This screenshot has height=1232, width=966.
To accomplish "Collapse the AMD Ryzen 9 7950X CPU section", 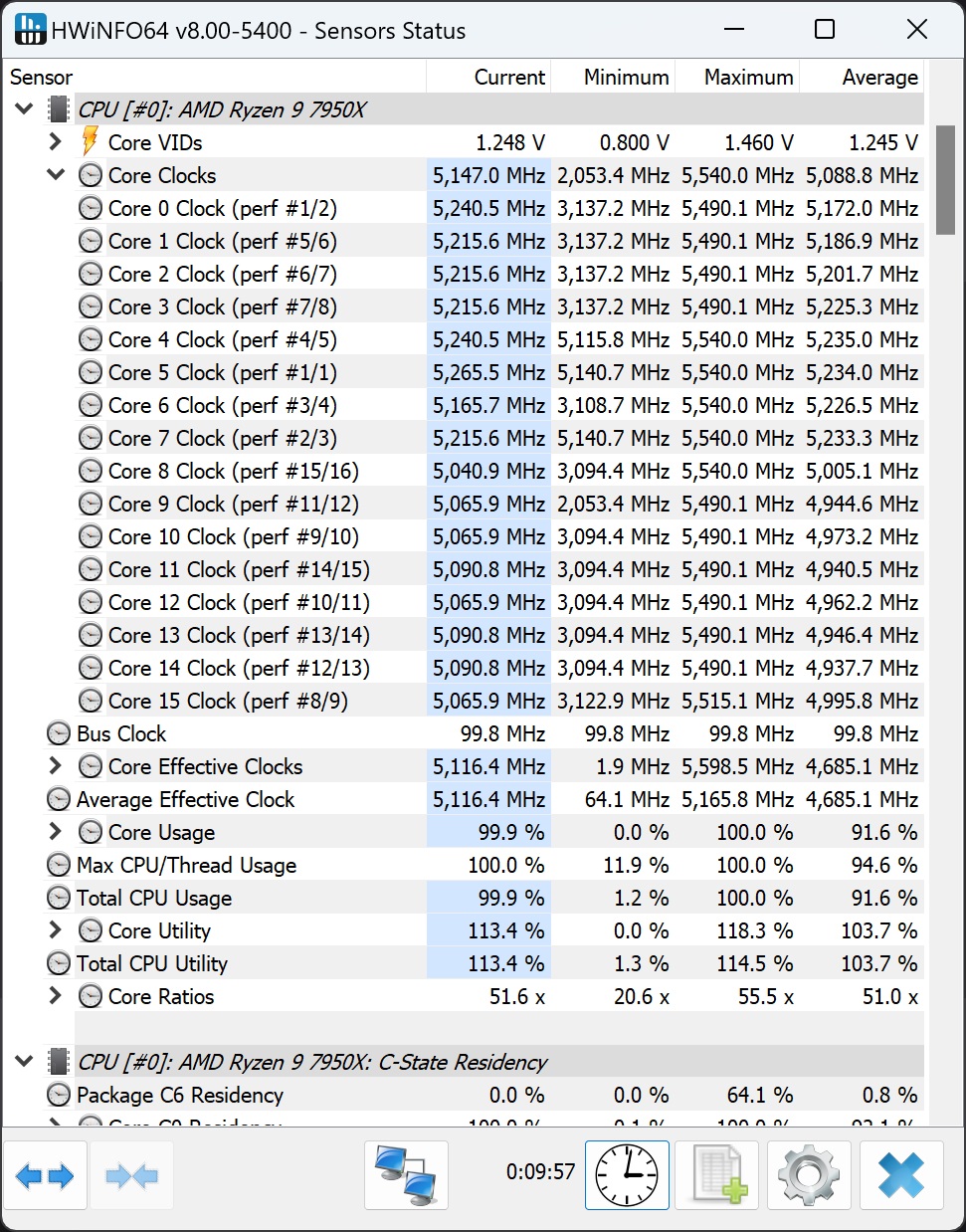I will [x=24, y=109].
